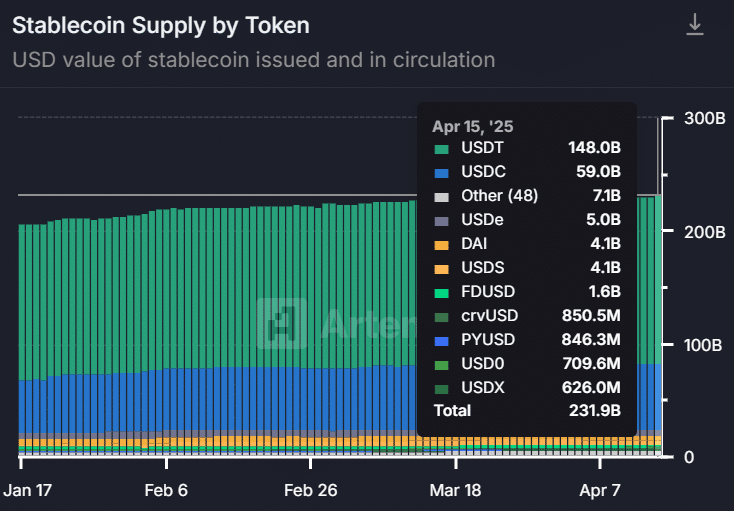This screenshot has width=734, height=511.
Task: Click the Stablecoin Supply by Token title
Action: [x=161, y=25]
